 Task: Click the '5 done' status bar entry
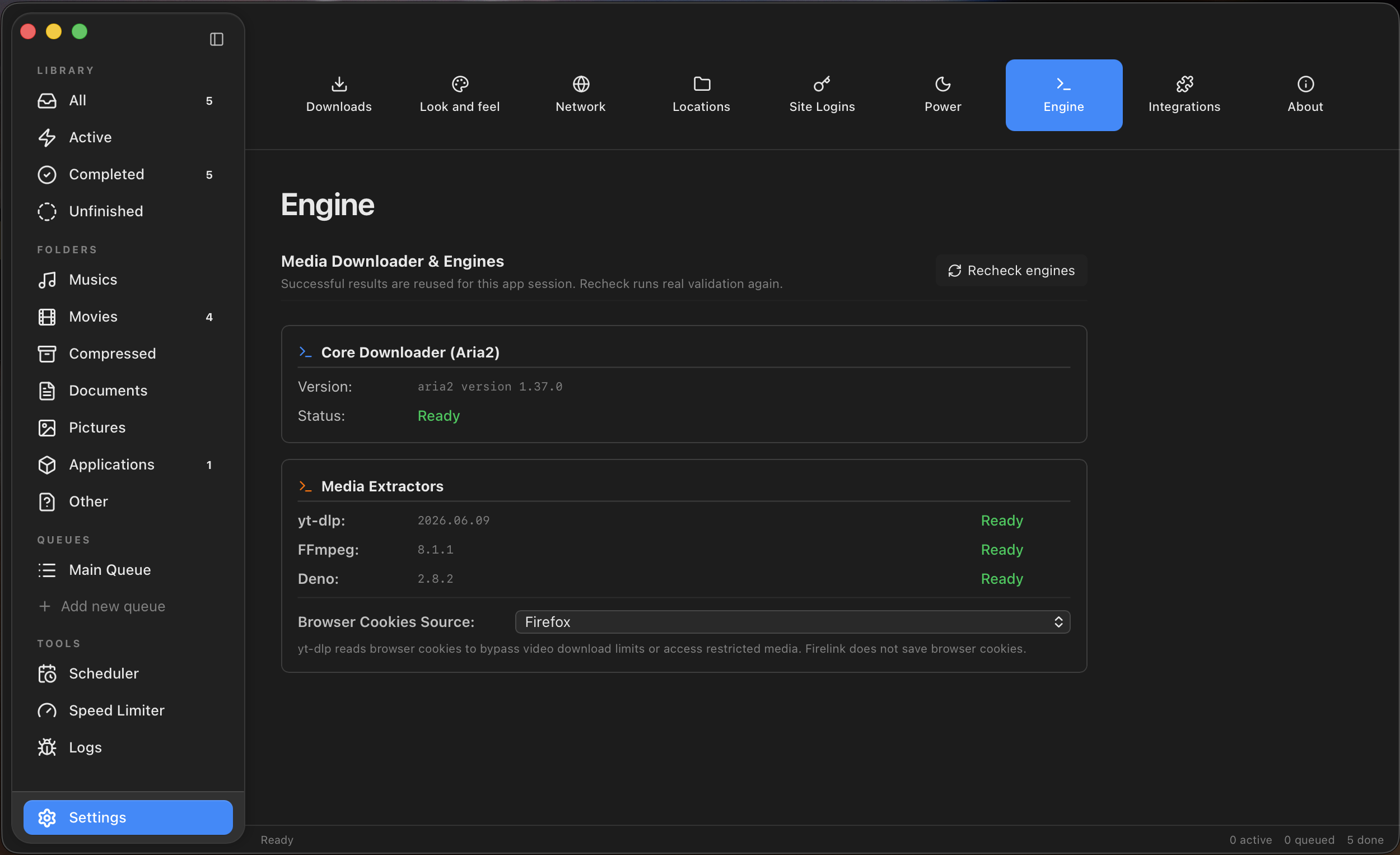(x=1365, y=840)
